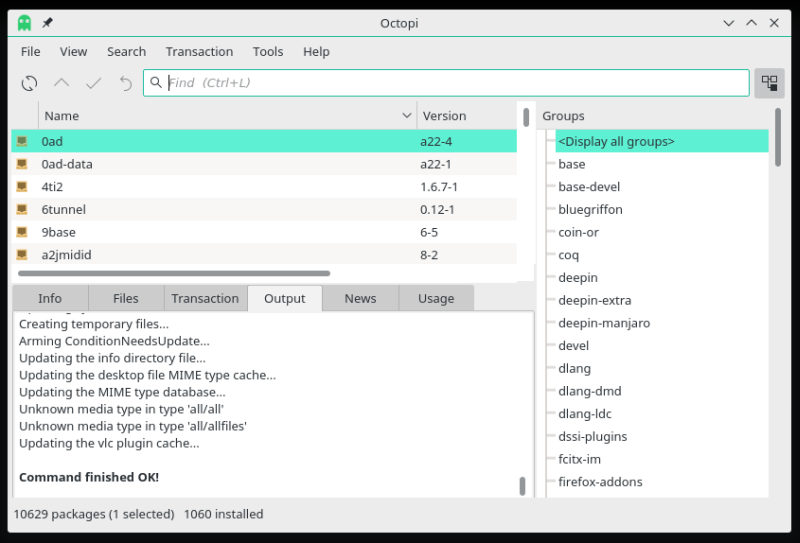
Task: Open the Search menu
Action: [127, 52]
